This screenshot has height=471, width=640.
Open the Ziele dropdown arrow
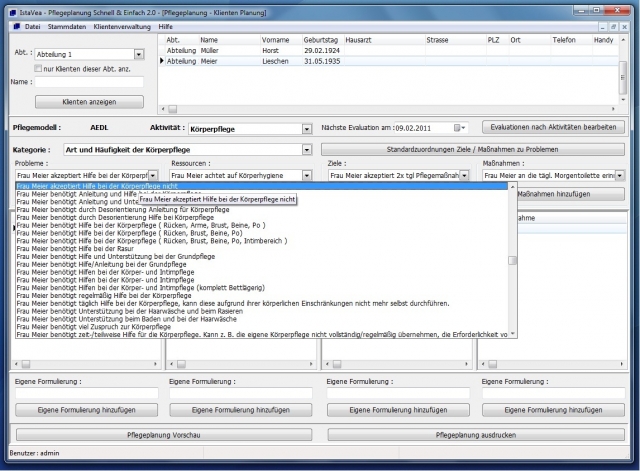tap(464, 176)
